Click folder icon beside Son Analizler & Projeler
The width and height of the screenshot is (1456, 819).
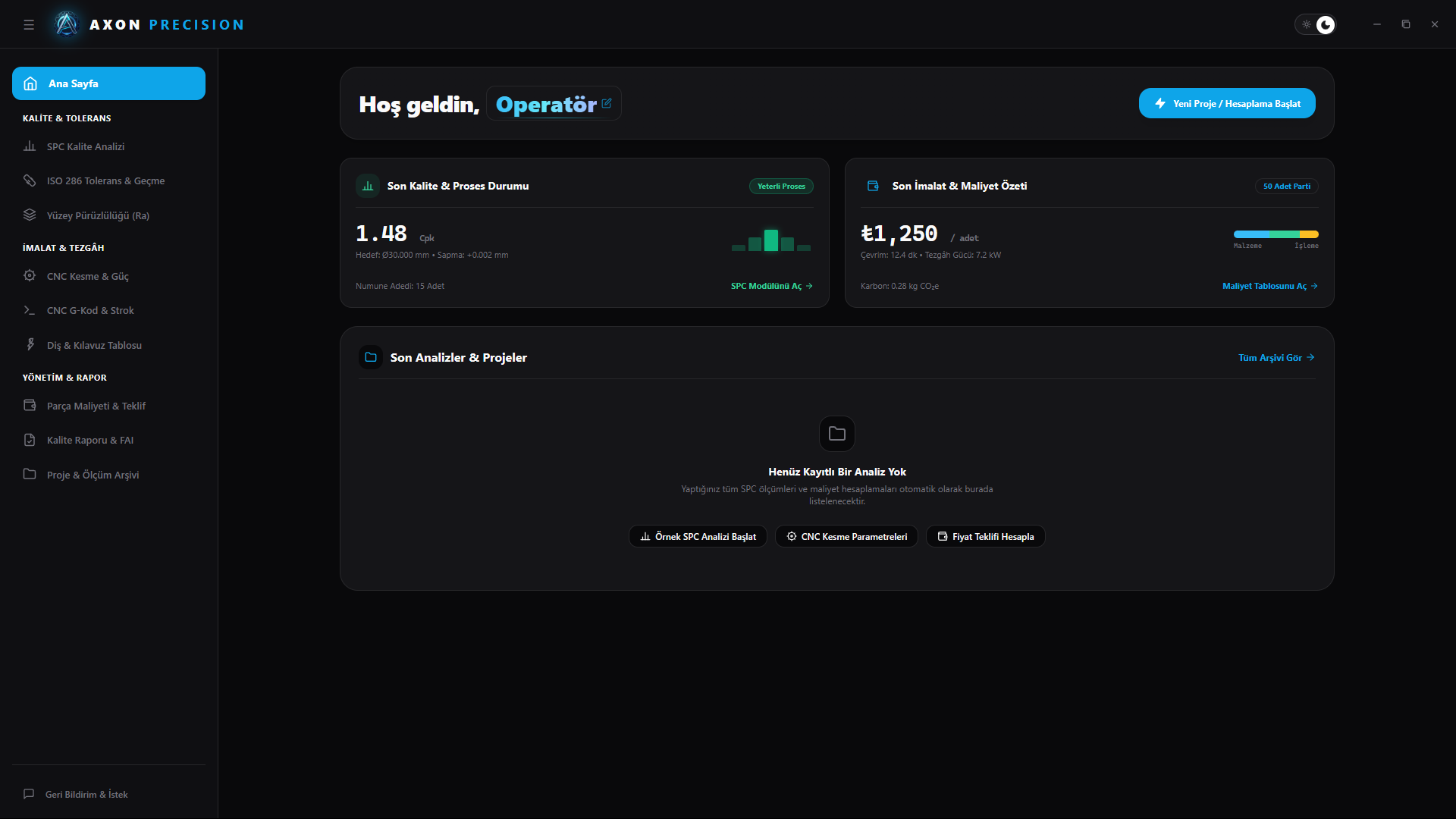pyautogui.click(x=371, y=357)
